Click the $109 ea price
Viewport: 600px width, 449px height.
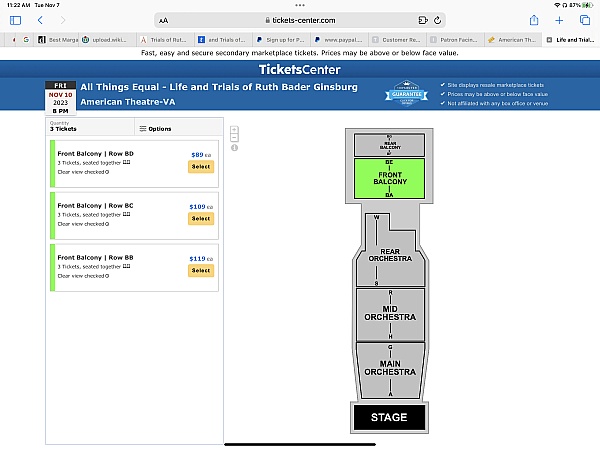tap(201, 207)
